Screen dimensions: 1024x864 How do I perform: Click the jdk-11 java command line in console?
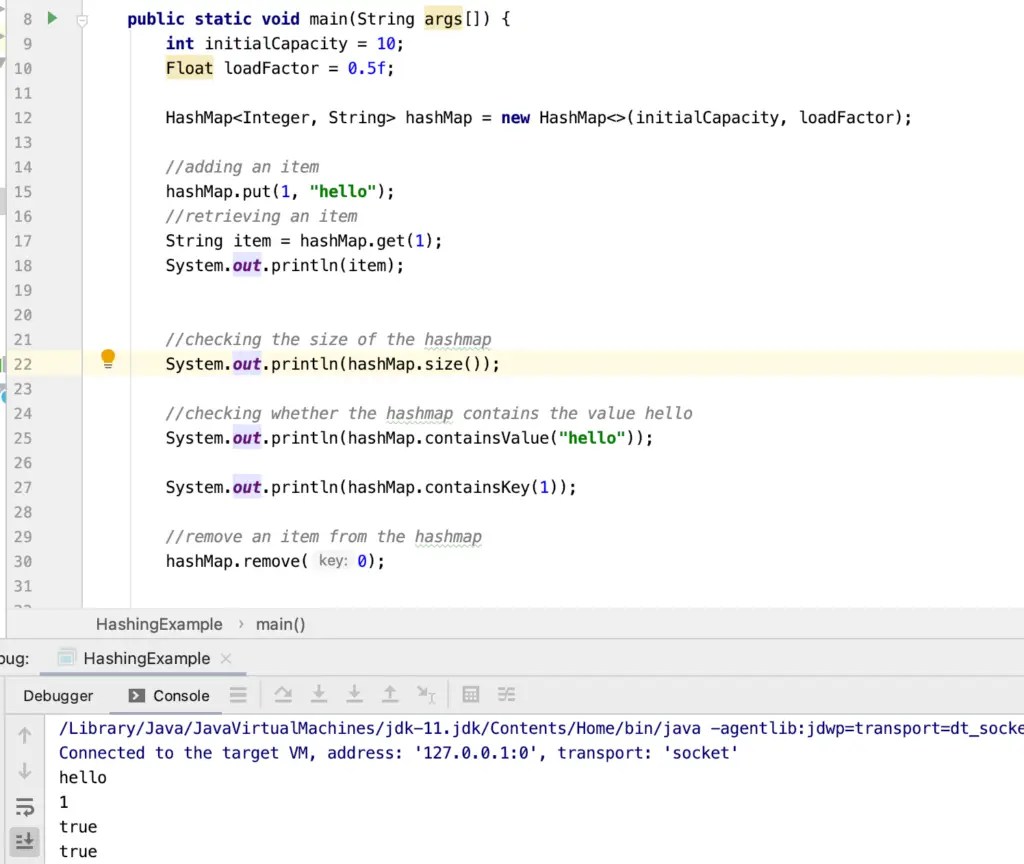pos(541,728)
